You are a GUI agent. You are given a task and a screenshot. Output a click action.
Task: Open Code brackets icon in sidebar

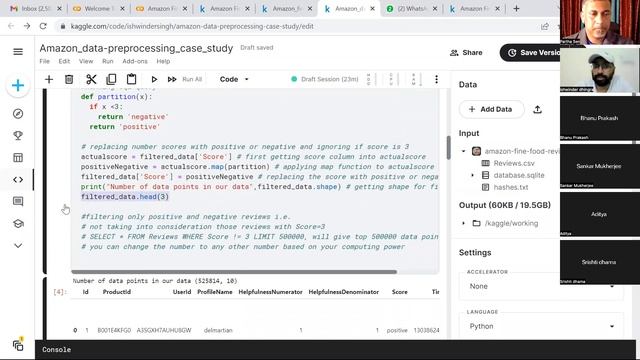pyautogui.click(x=18, y=180)
